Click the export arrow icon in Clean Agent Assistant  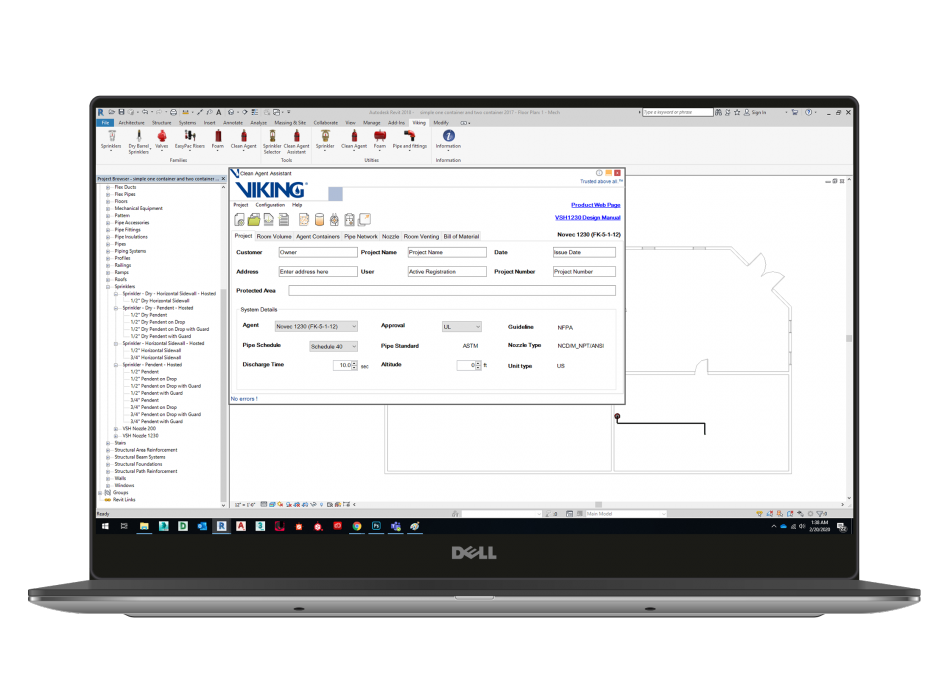pyautogui.click(x=364, y=220)
